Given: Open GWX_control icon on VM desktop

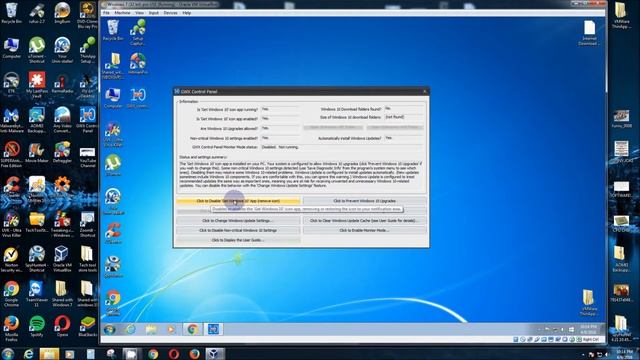Looking at the screenshot, I should pyautogui.click(x=138, y=98).
